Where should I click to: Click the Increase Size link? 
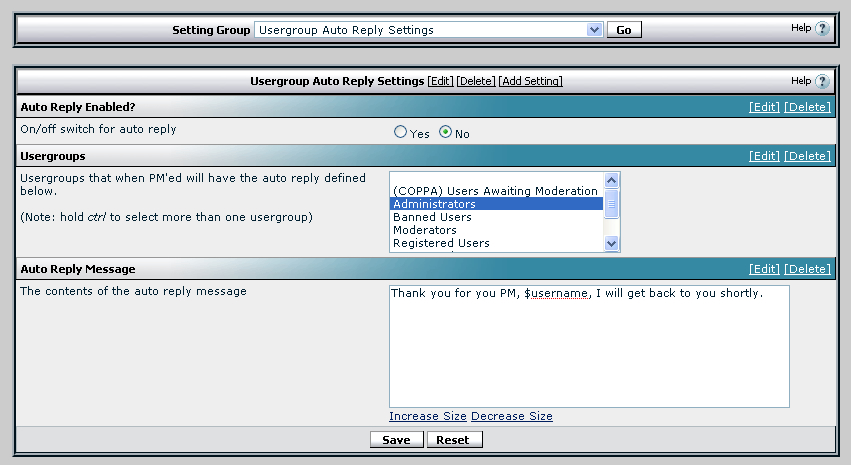click(x=428, y=416)
